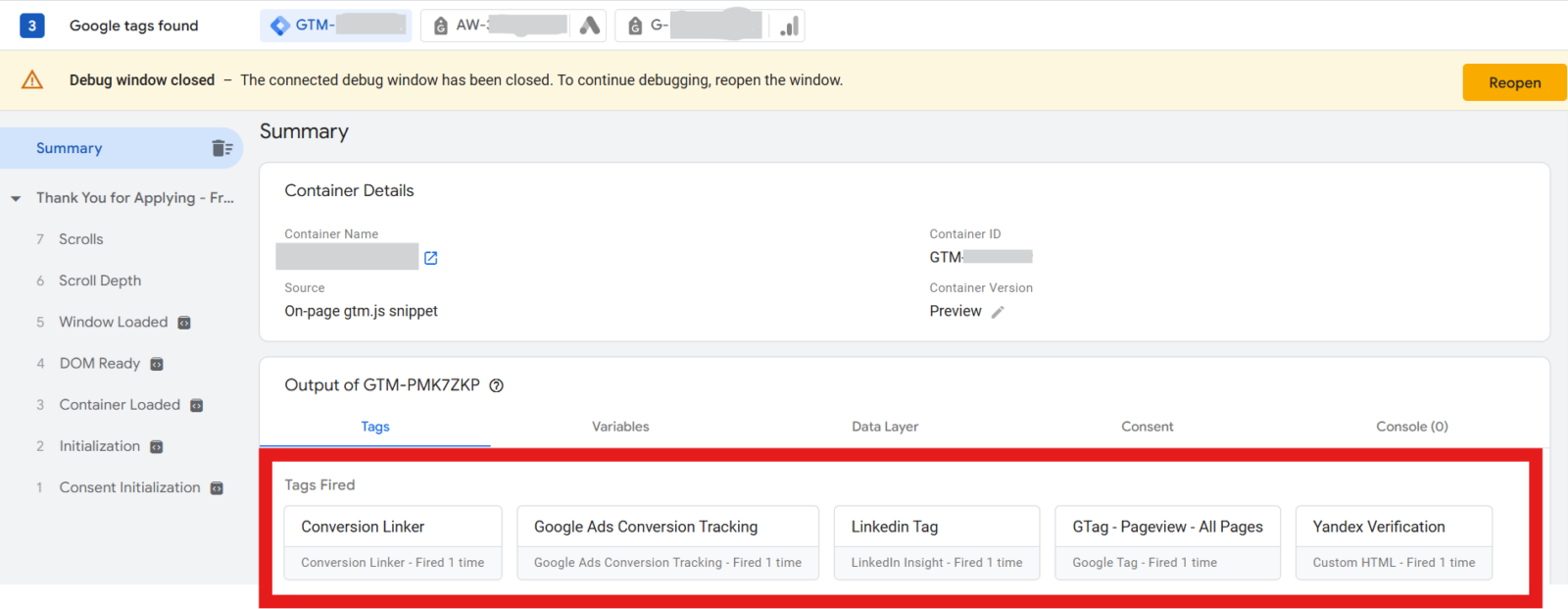Open the Console (0) tab
The width and height of the screenshot is (1568, 609).
coord(1411,427)
